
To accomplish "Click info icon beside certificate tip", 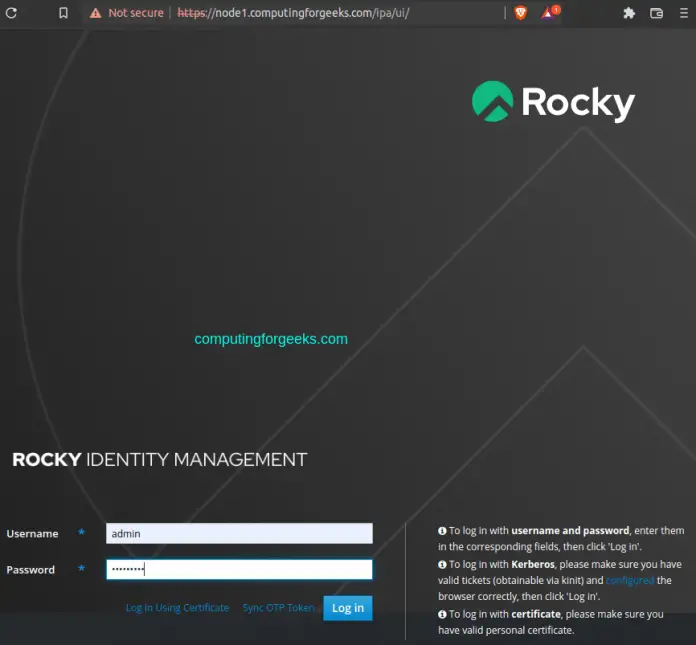I will coord(442,614).
